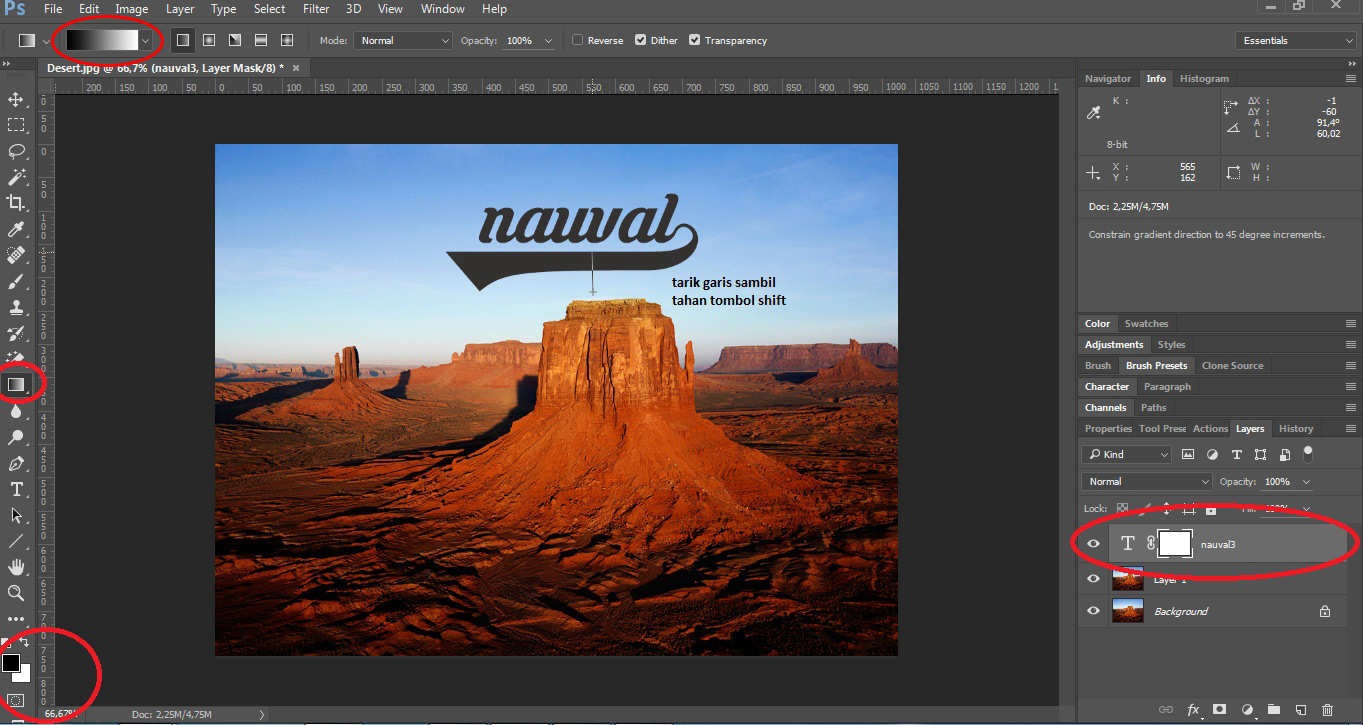Select the Rectangular Marquee tool
The height and width of the screenshot is (725, 1363).
pos(16,125)
